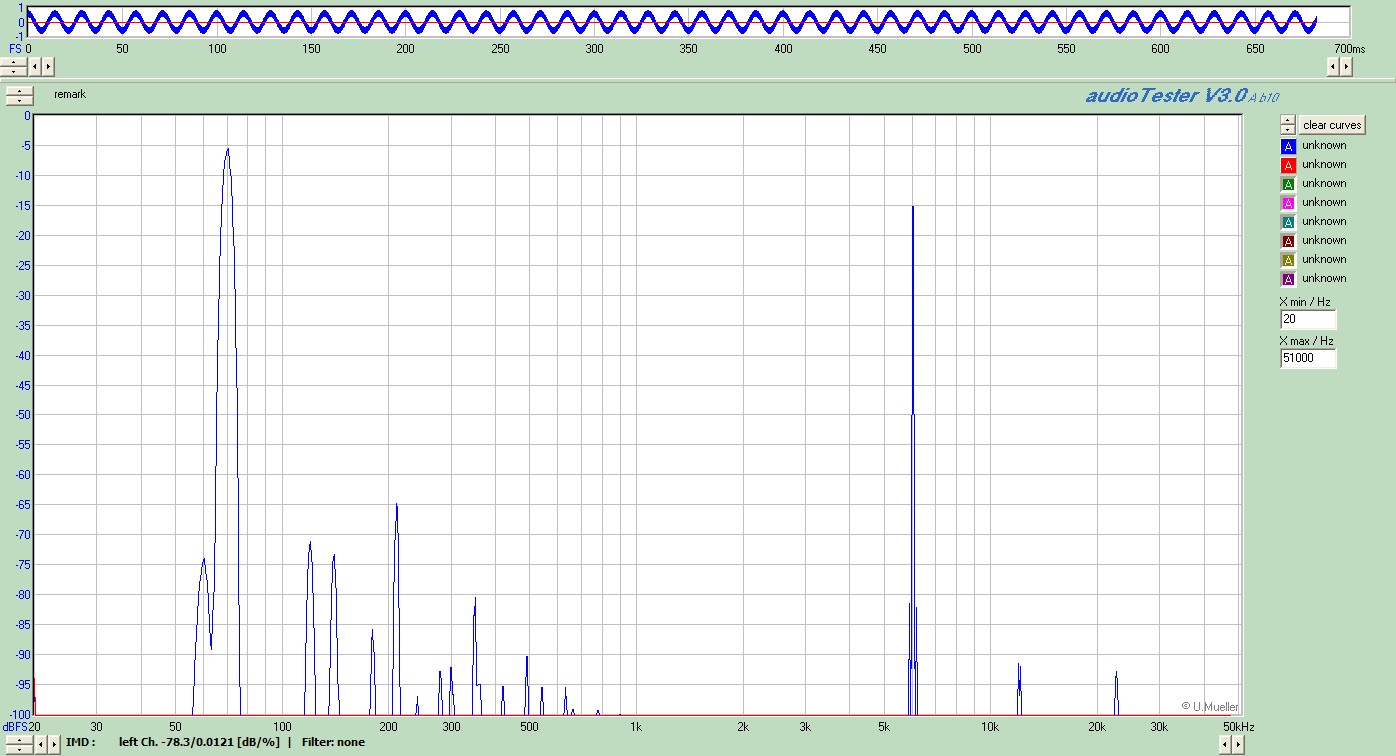
Task: Click oscilloscope left-side scroll left arrow
Action: (x=35, y=66)
